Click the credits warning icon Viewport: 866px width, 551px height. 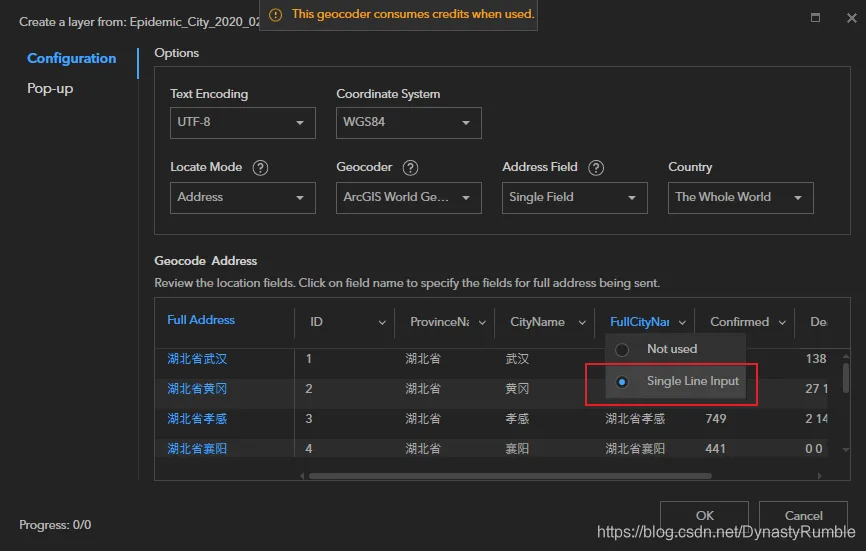point(275,15)
